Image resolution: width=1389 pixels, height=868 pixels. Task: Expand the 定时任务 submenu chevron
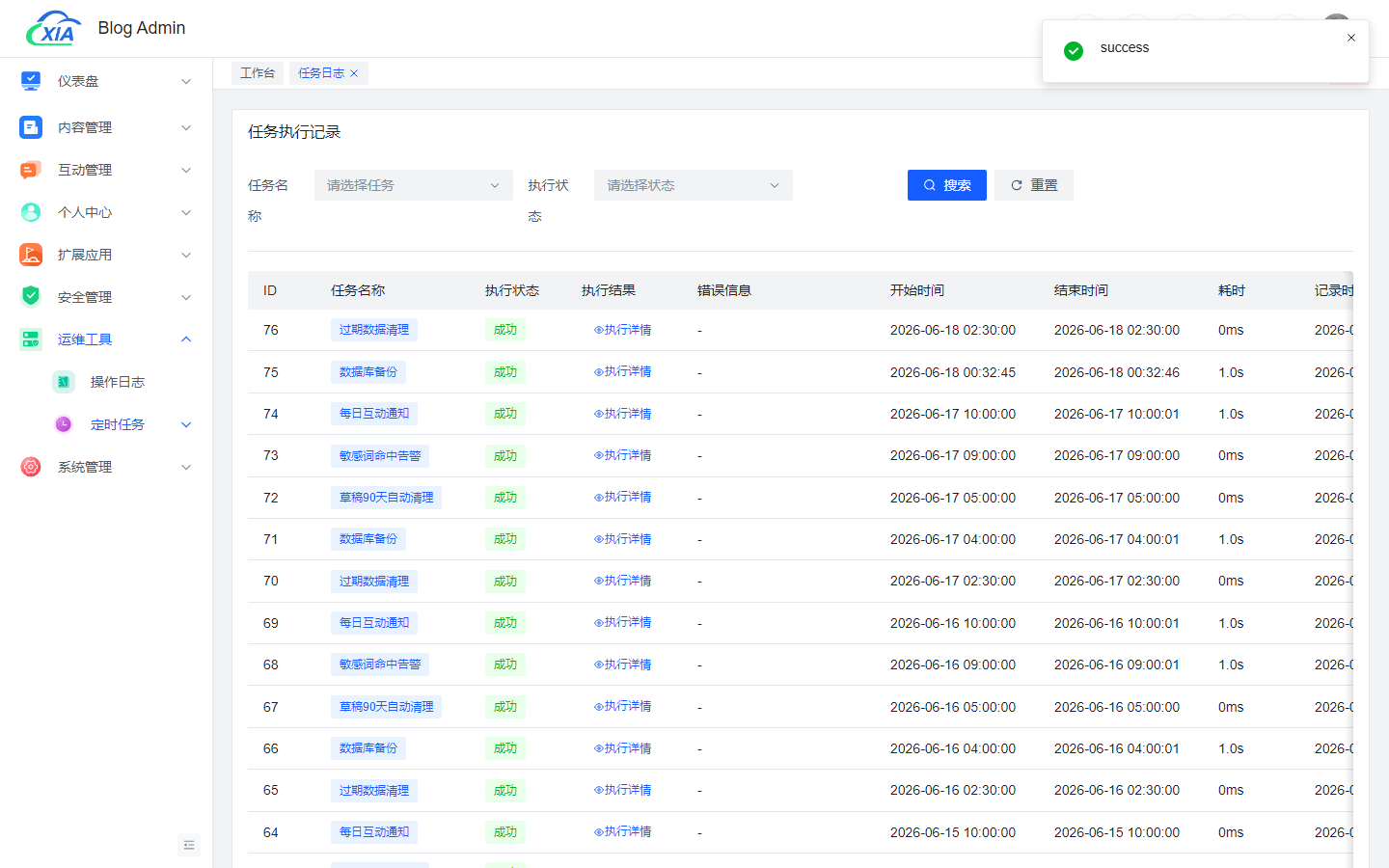click(x=186, y=424)
